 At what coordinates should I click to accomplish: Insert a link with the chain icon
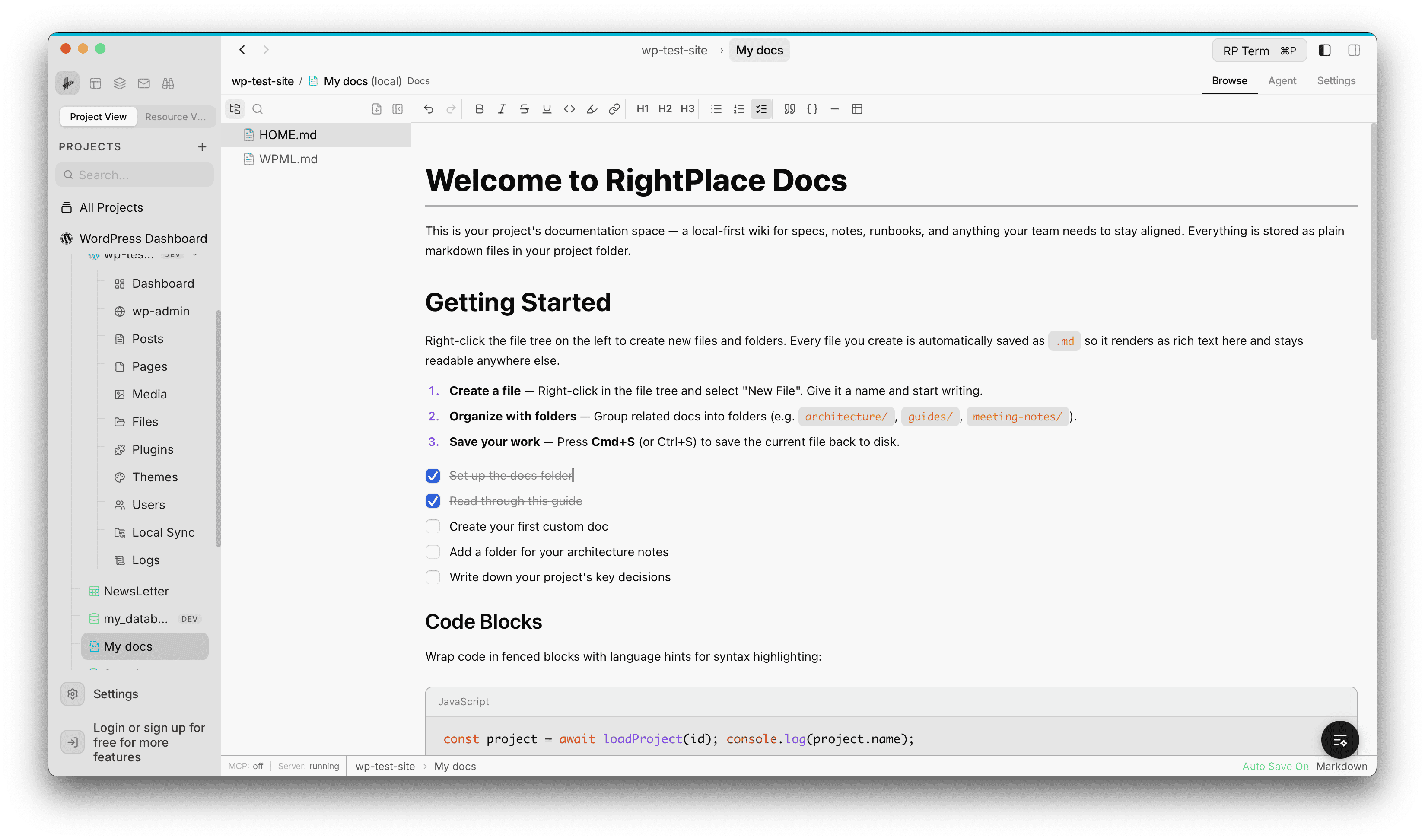(x=614, y=109)
